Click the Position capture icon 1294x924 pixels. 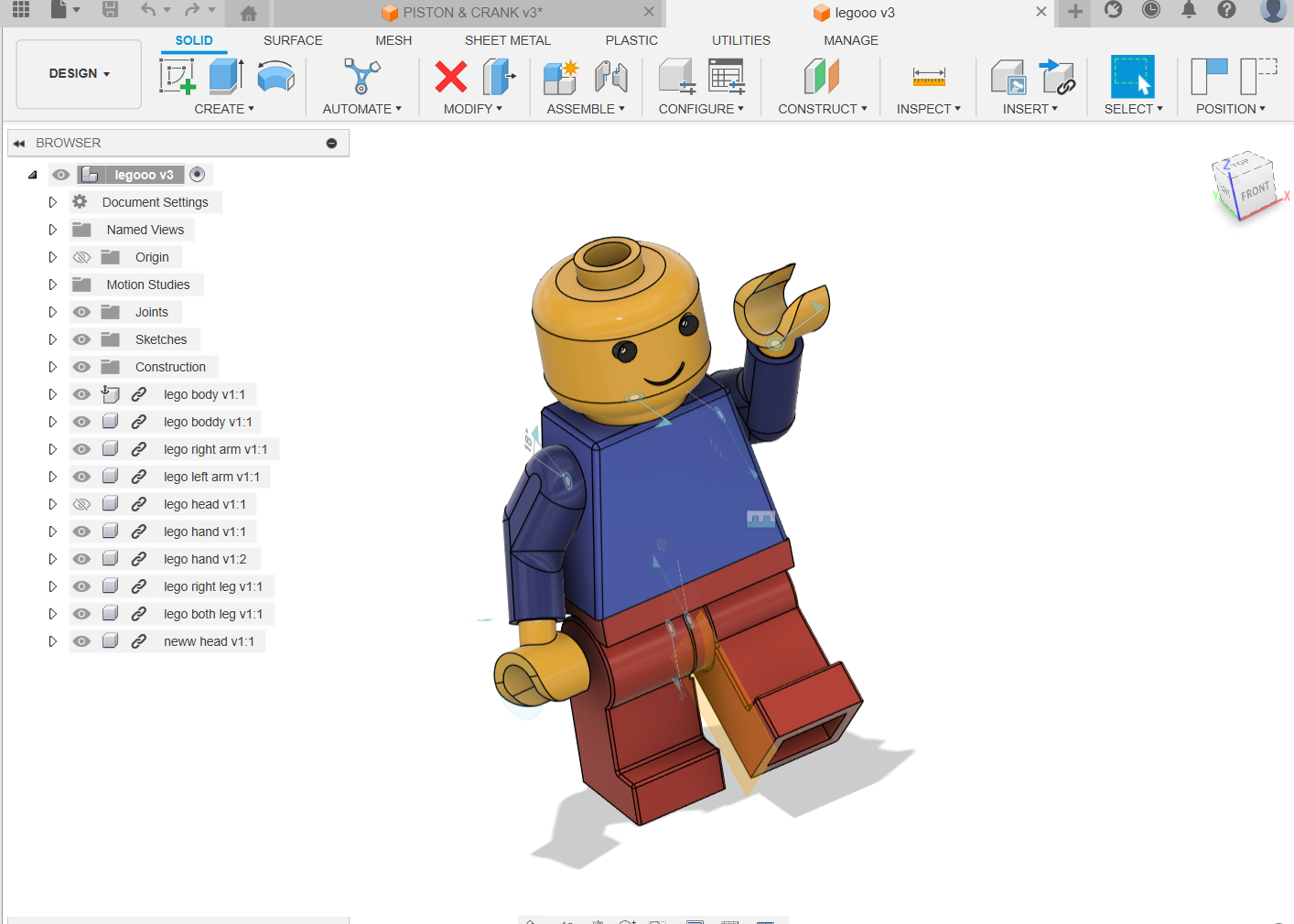[x=1209, y=76]
